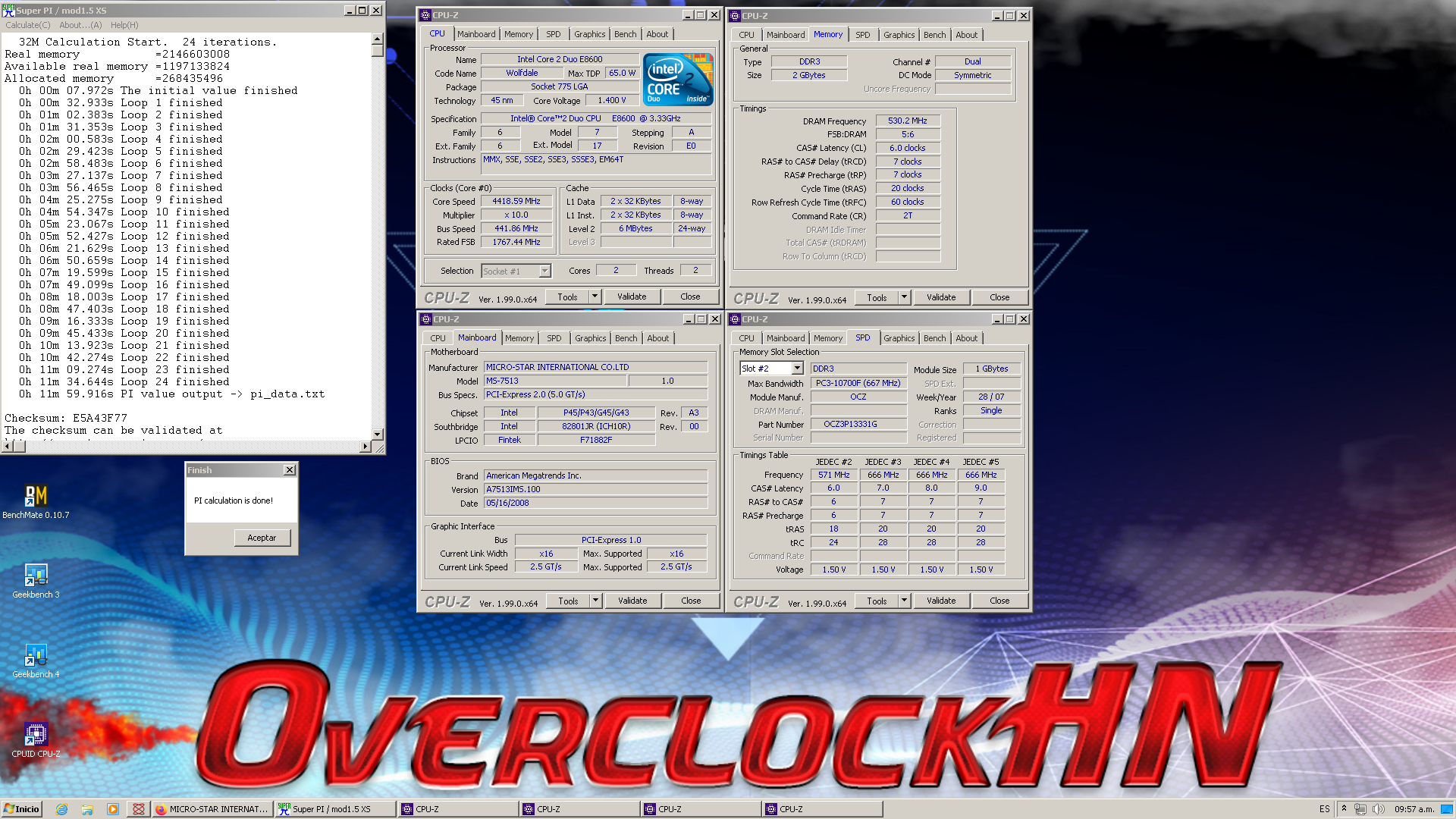The image size is (1456, 819).
Task: Click the Checksum: E5A43F77 line
Action: pos(66,418)
